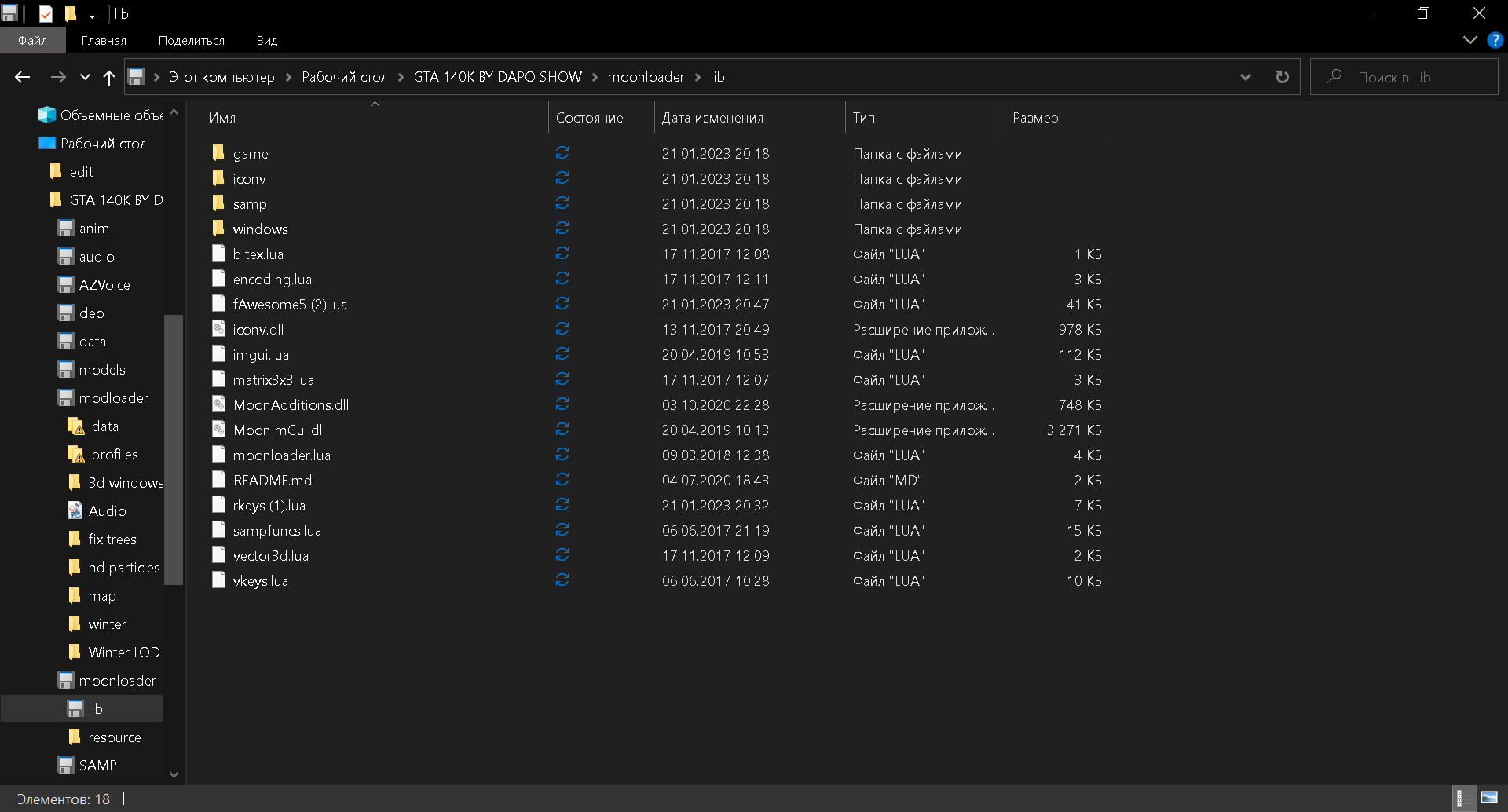The width and height of the screenshot is (1508, 812).
Task: Expand the address bar history dropdown
Action: tap(1245, 77)
